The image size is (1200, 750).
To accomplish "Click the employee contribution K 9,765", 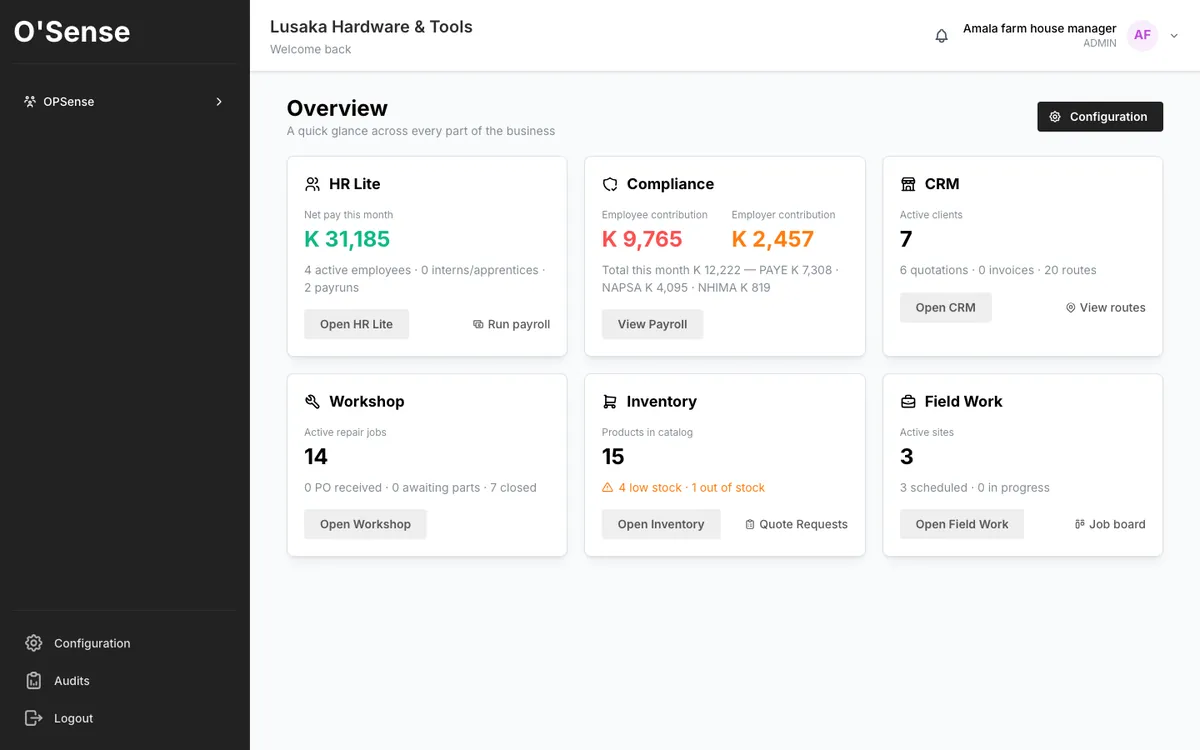I will (x=642, y=239).
